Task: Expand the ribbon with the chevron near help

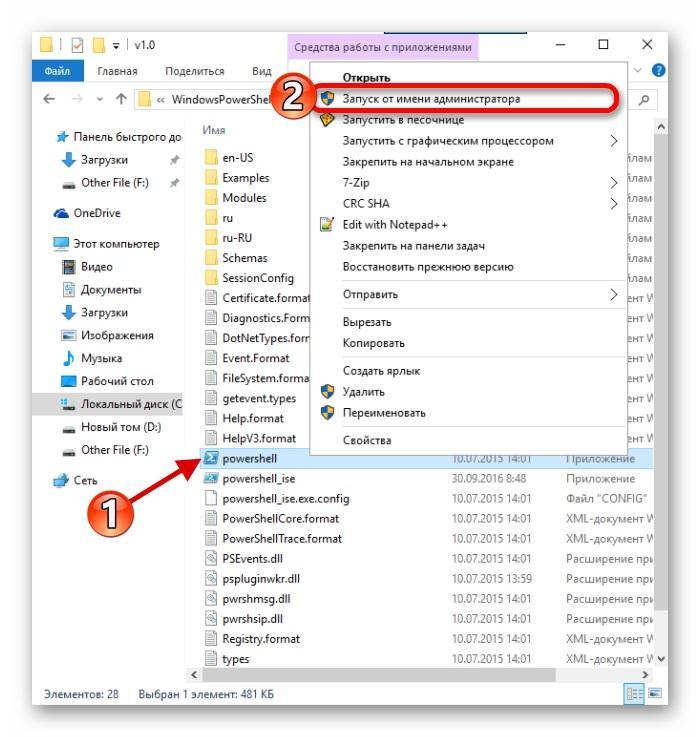Action: point(638,71)
